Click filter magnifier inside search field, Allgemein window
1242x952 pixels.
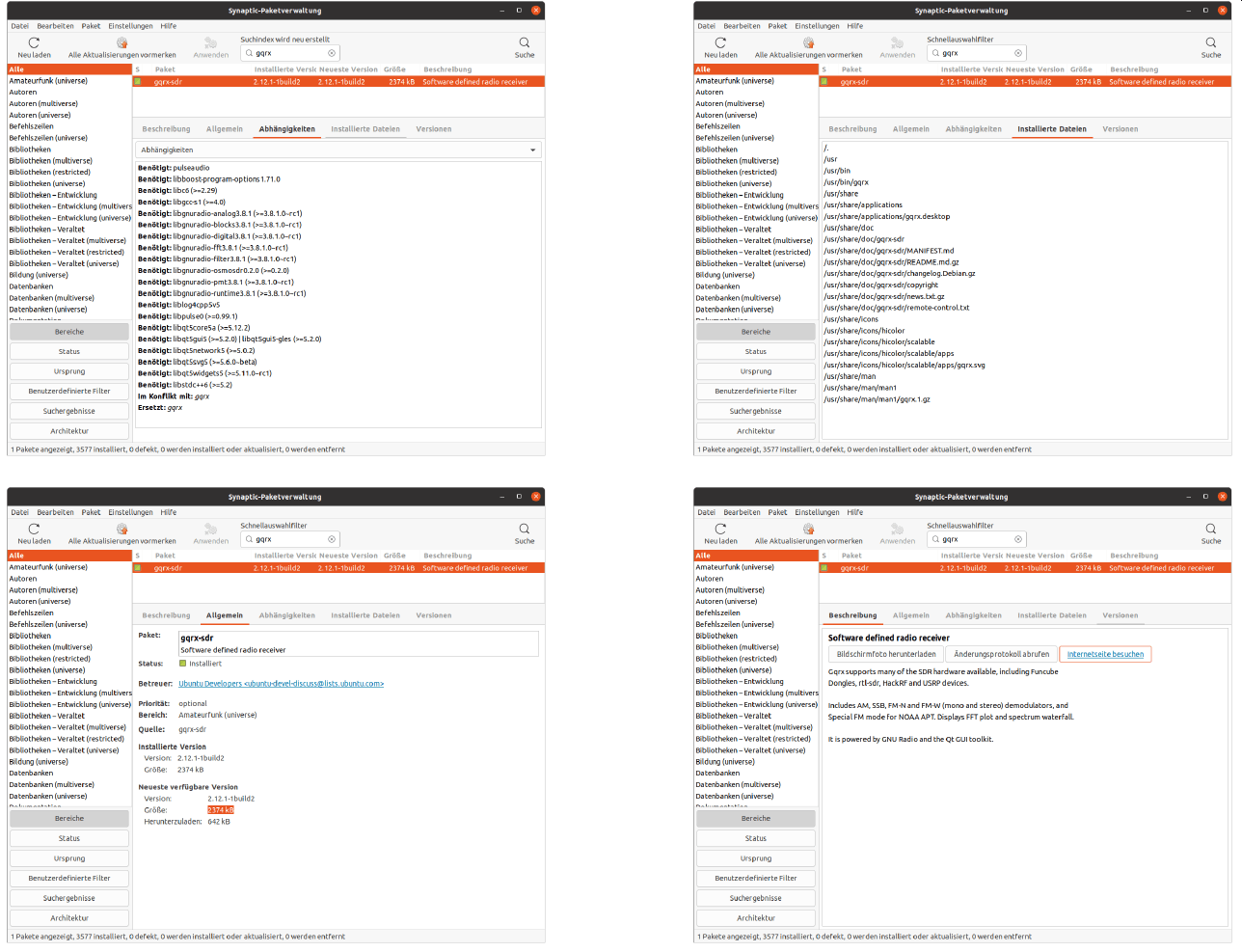[249, 539]
